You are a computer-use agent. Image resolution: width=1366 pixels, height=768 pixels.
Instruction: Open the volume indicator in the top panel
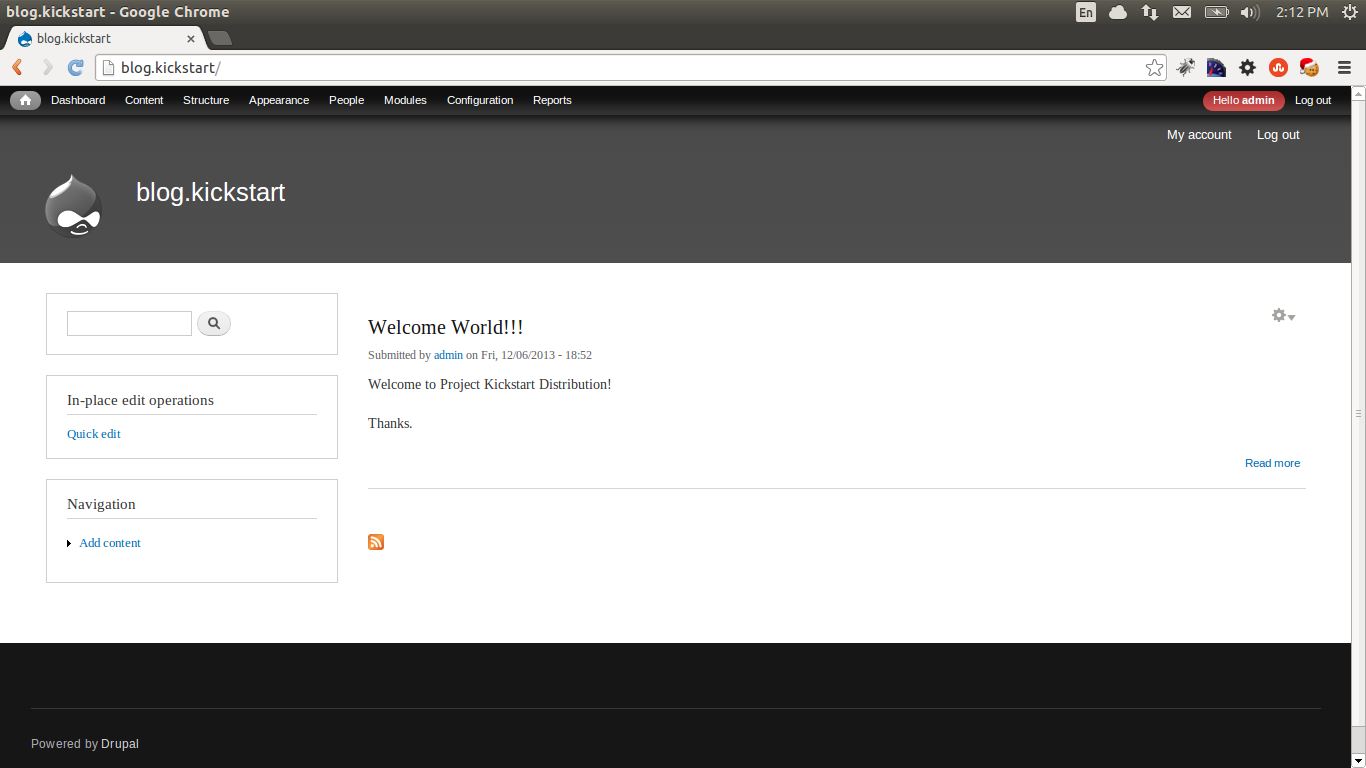pos(1249,12)
